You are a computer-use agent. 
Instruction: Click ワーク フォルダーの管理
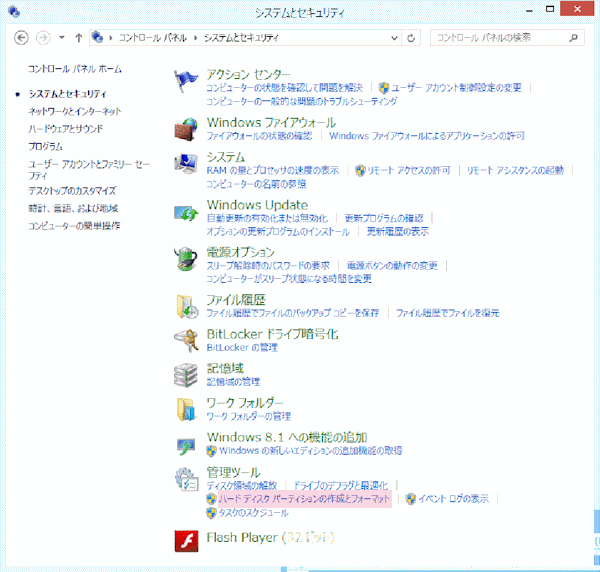(249, 416)
